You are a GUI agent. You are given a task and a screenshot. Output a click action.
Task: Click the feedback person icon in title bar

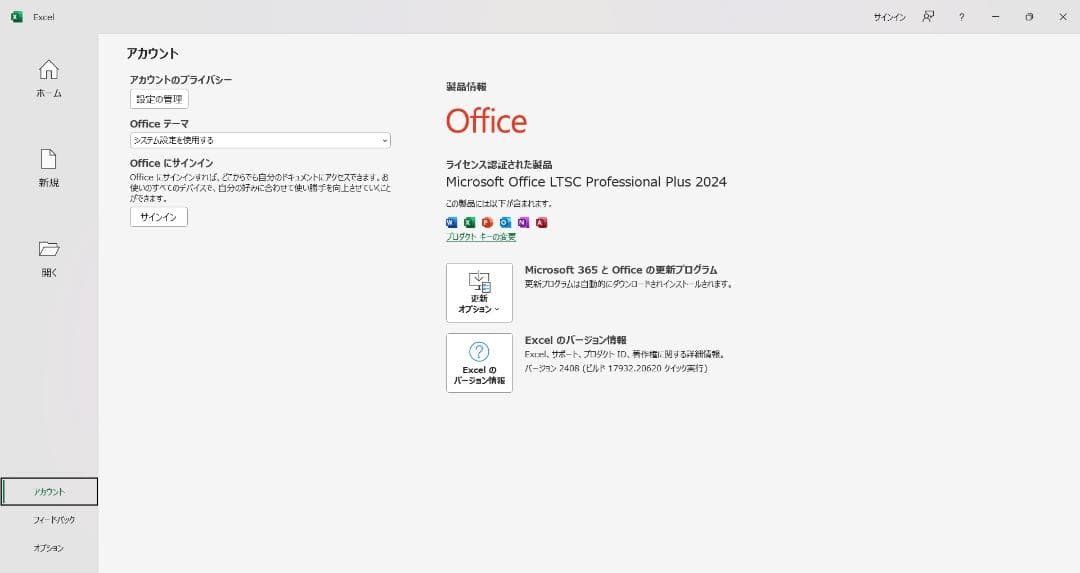click(x=928, y=17)
